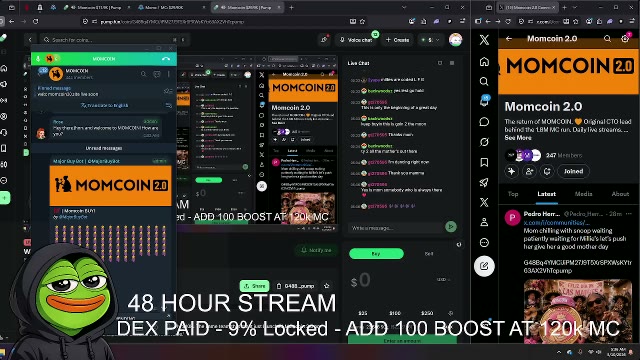Open the pump.fun profile avatar
Viewport: 640px width, 360px height.
pyautogui.click(x=455, y=40)
